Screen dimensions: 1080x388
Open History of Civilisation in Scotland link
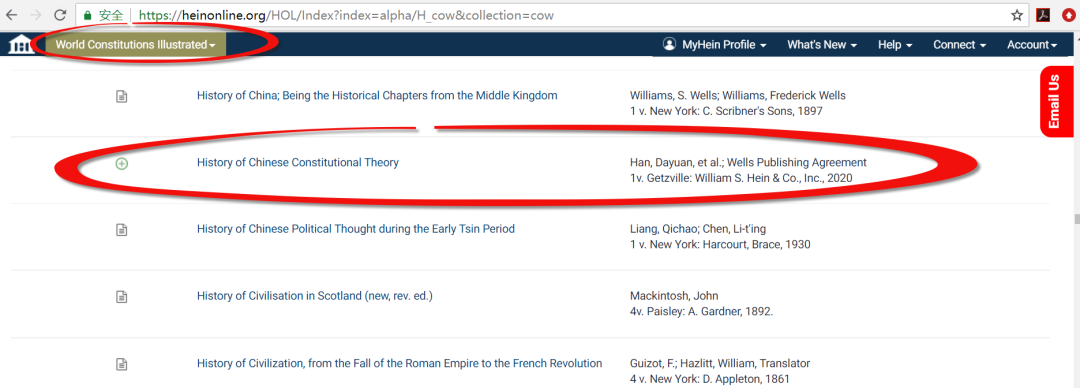(x=315, y=296)
